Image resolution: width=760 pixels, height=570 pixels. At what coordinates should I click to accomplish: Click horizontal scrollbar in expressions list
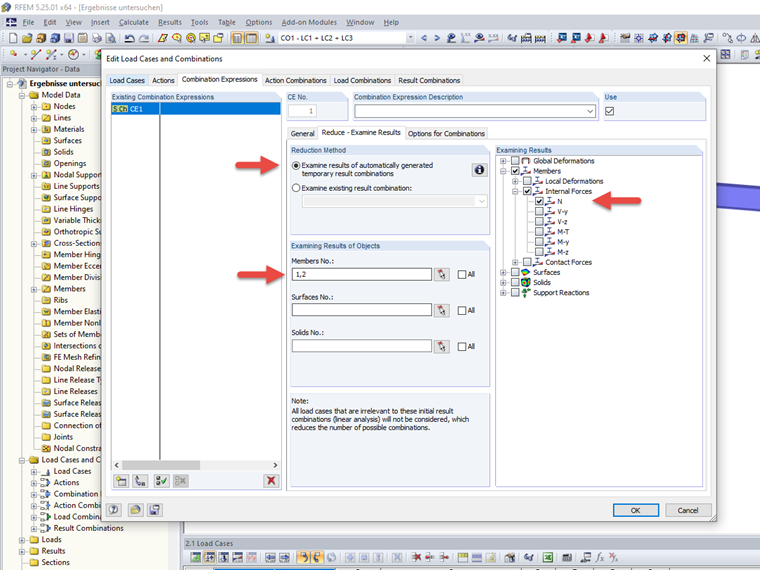pos(161,465)
